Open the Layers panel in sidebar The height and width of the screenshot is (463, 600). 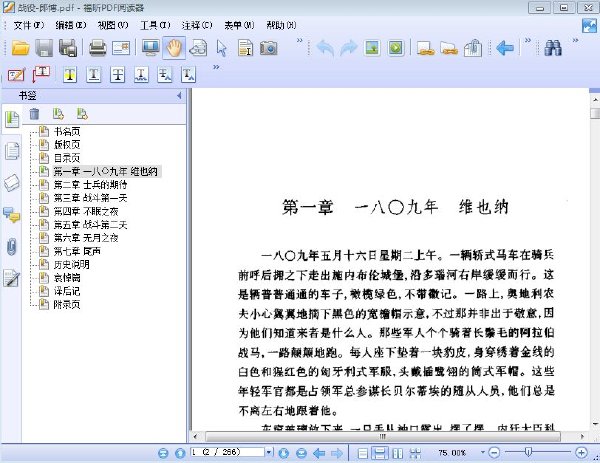(12, 183)
